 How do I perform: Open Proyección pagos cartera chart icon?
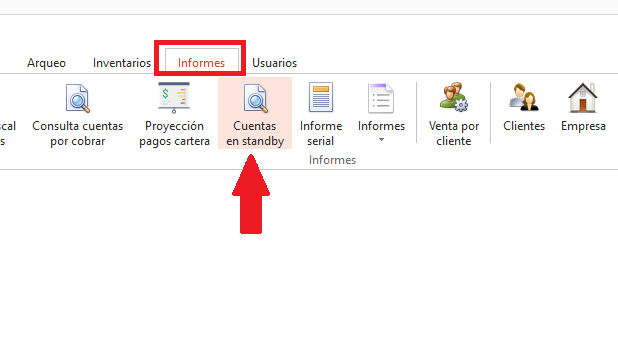tap(174, 97)
